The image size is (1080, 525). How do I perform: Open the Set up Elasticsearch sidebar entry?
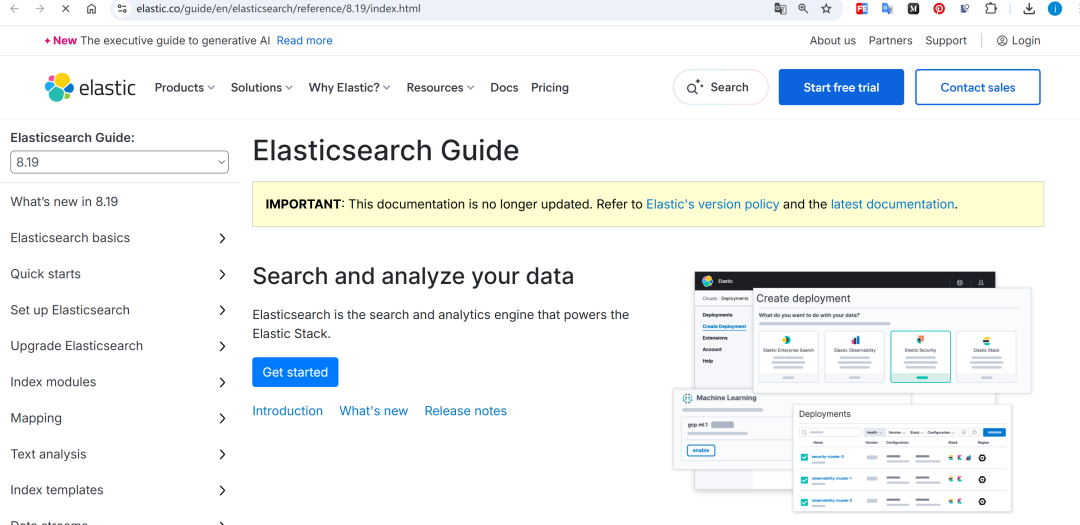(x=70, y=310)
